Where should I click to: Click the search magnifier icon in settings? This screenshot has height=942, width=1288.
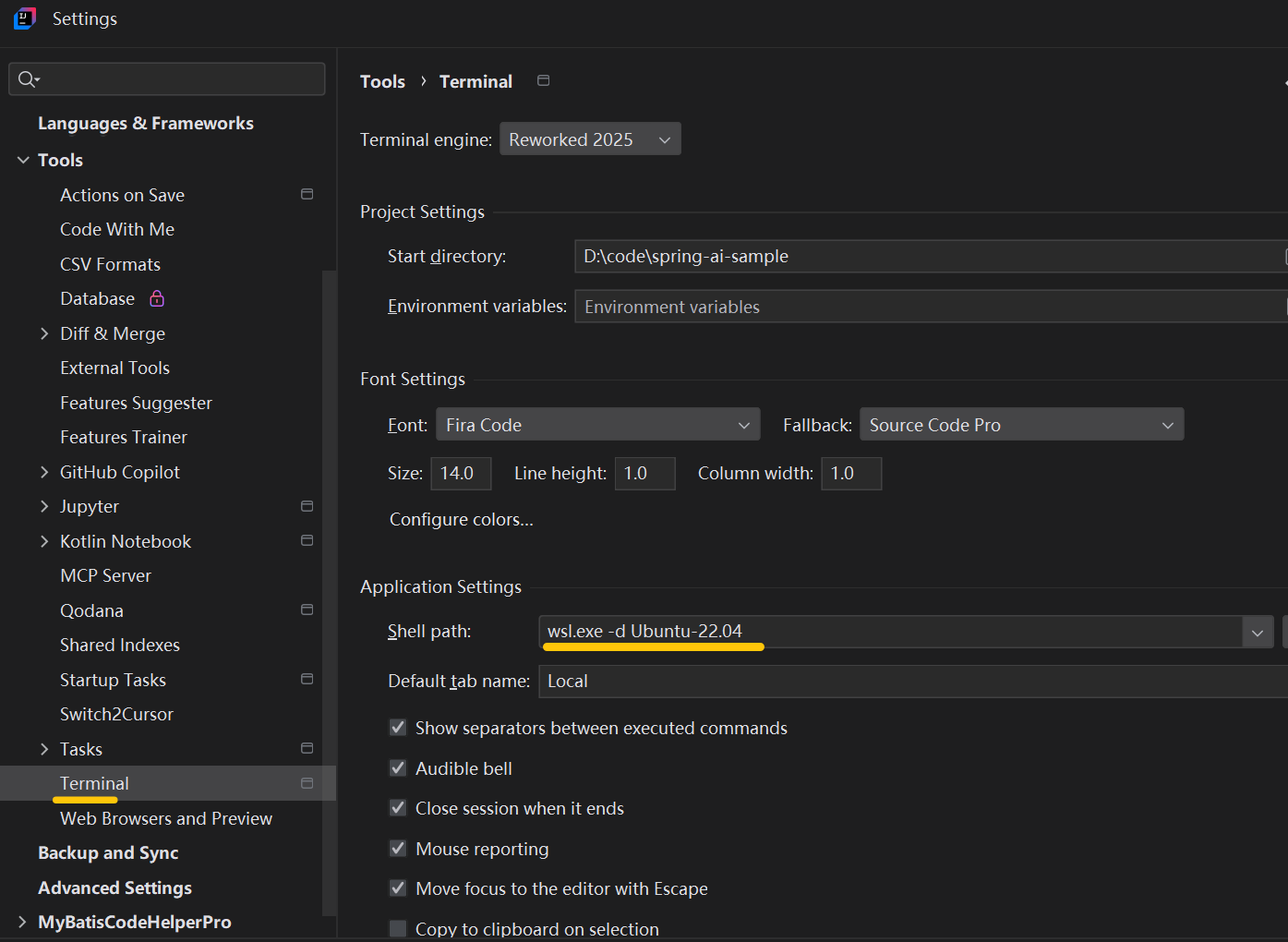point(28,79)
